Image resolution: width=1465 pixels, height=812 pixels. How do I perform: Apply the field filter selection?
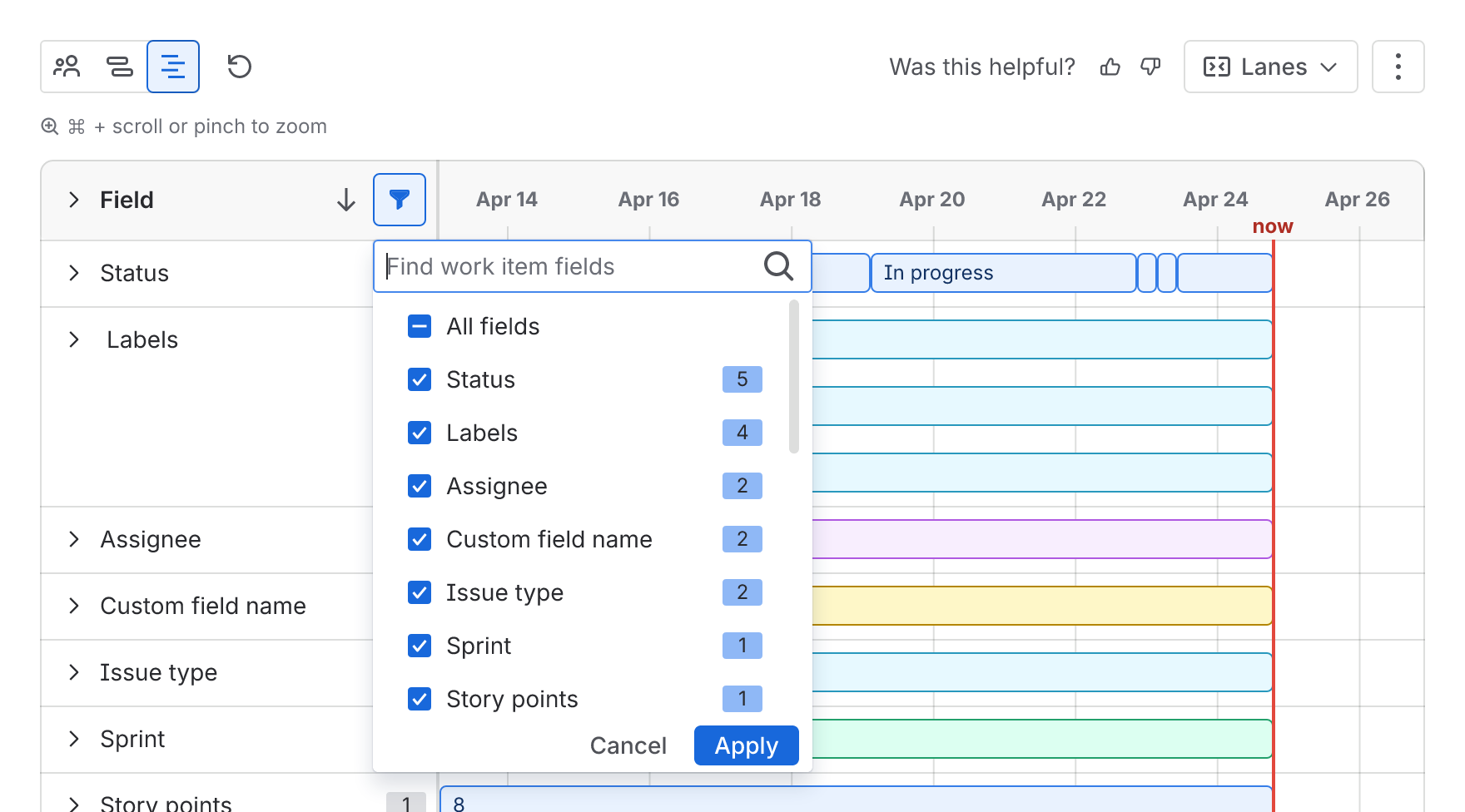point(747,745)
